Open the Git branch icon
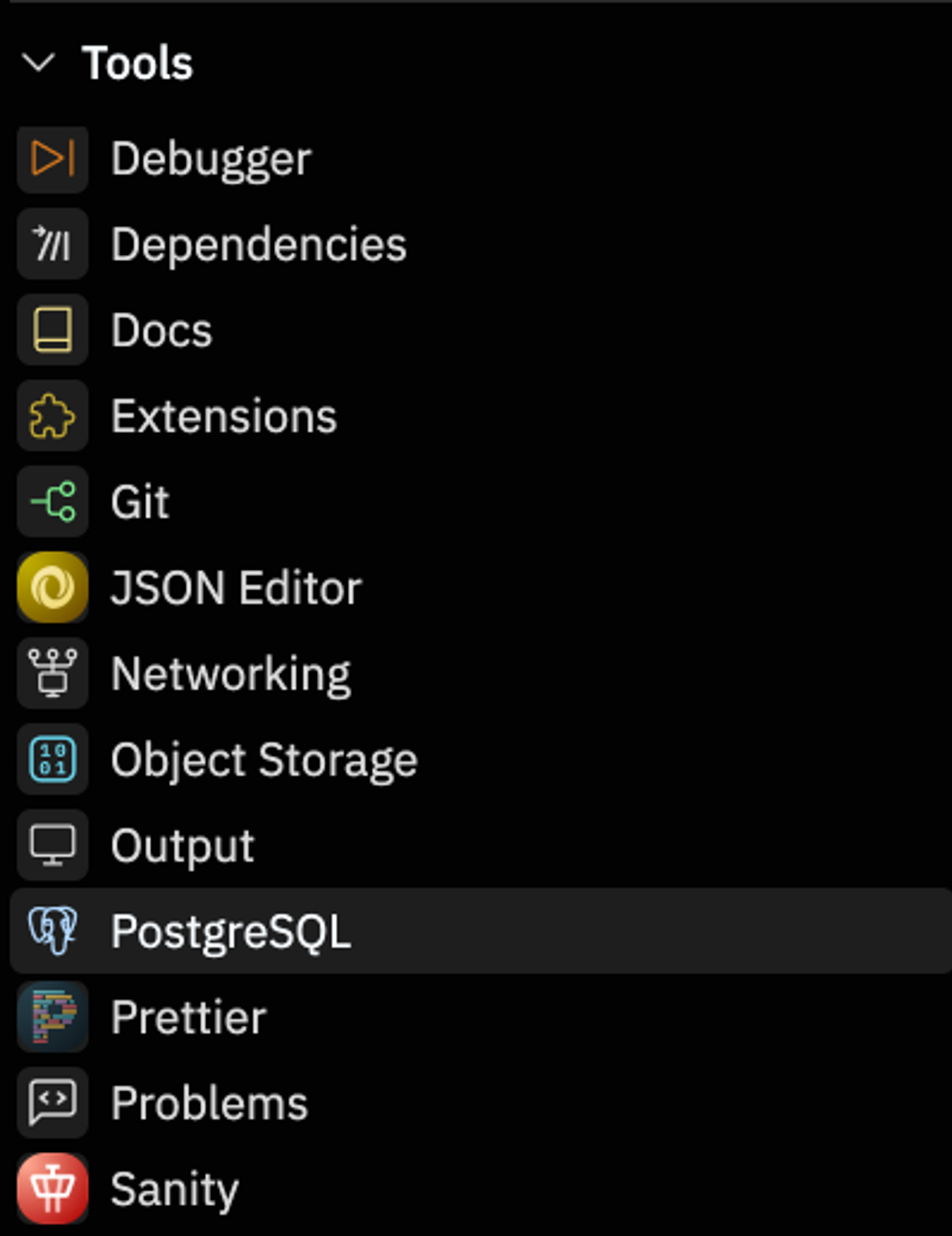The width and height of the screenshot is (952, 1236). click(53, 501)
